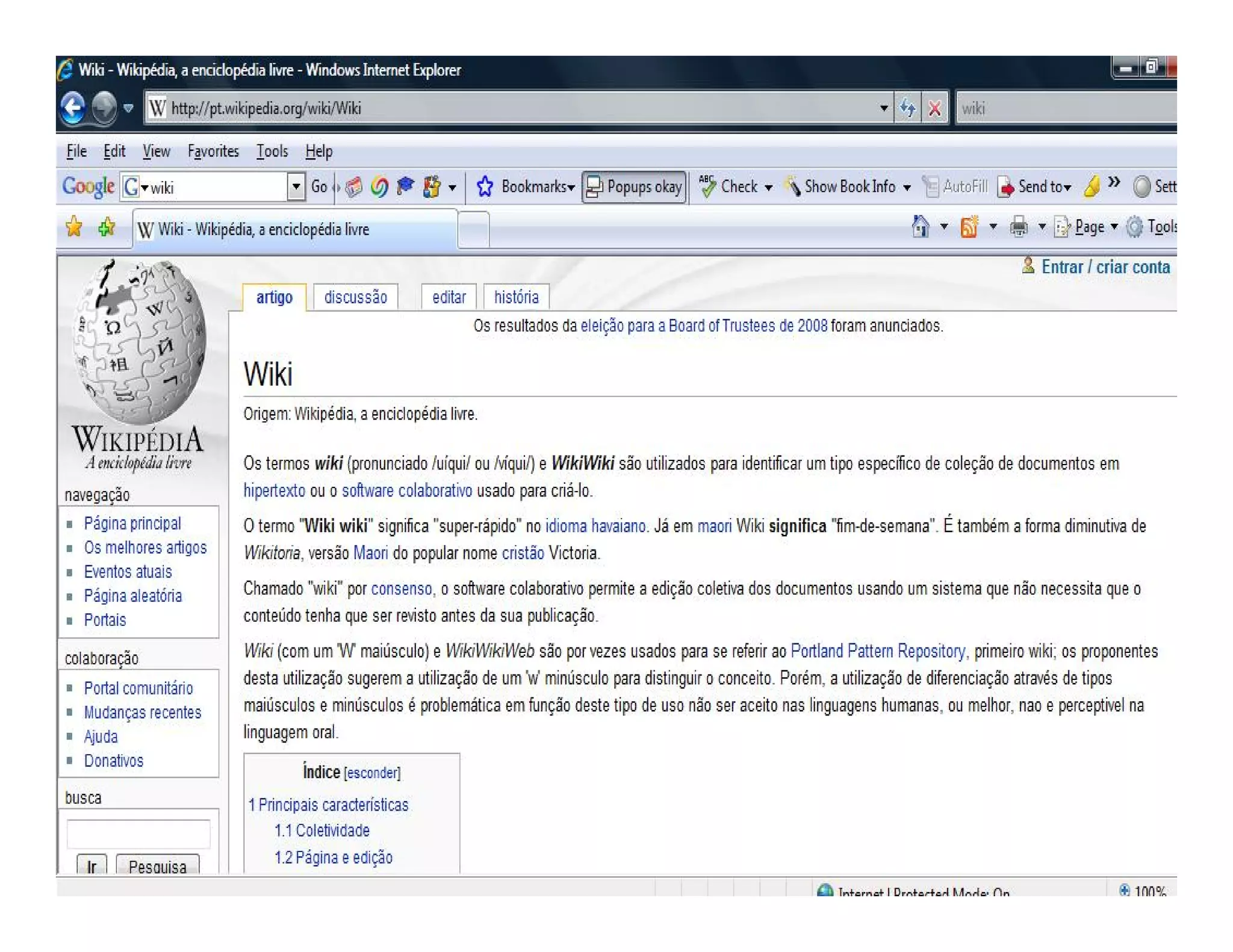Click the Print icon
The height and width of the screenshot is (952, 1233).
1019,227
